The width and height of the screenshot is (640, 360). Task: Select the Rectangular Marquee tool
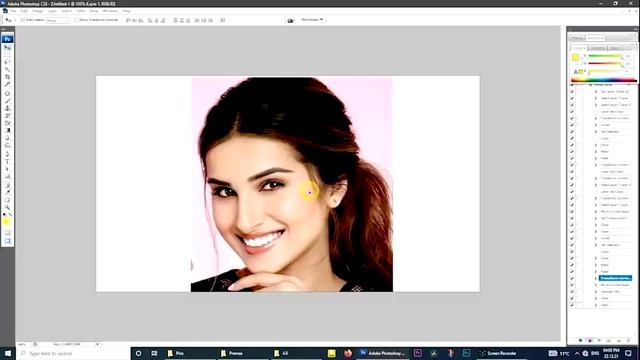[x=7, y=55]
